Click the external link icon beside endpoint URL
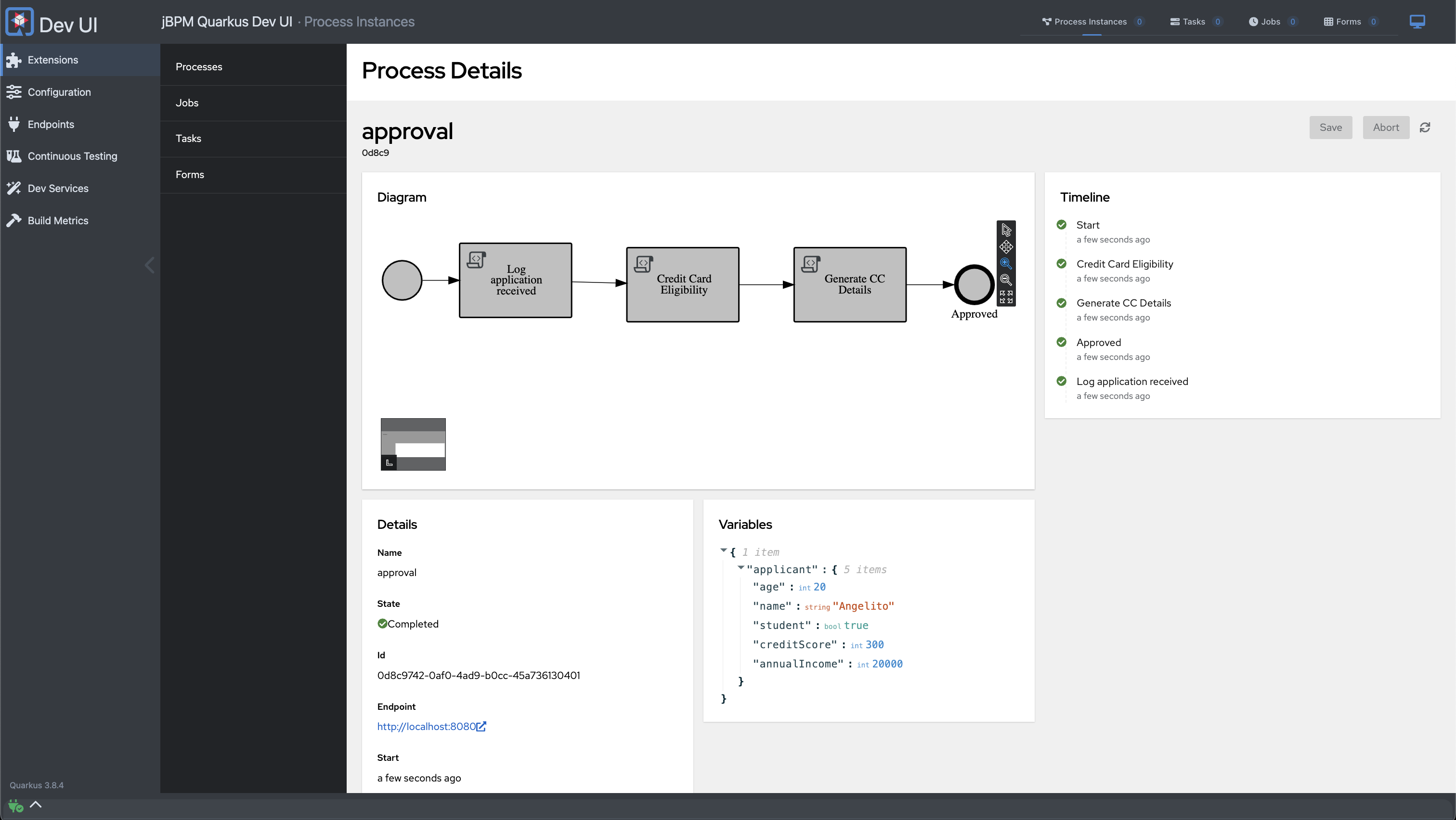 pyautogui.click(x=481, y=727)
